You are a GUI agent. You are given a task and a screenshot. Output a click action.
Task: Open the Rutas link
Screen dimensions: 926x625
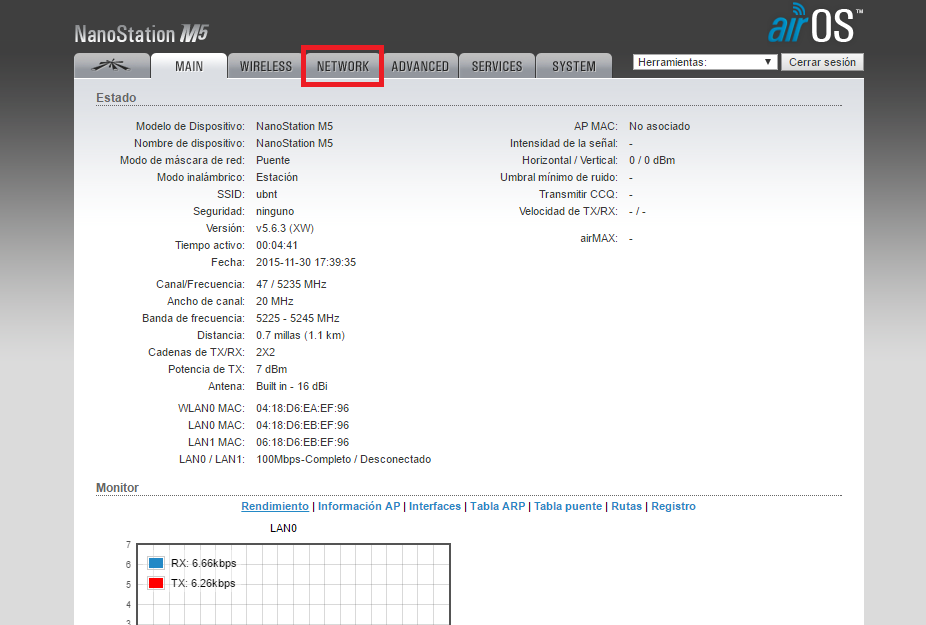pos(627,506)
